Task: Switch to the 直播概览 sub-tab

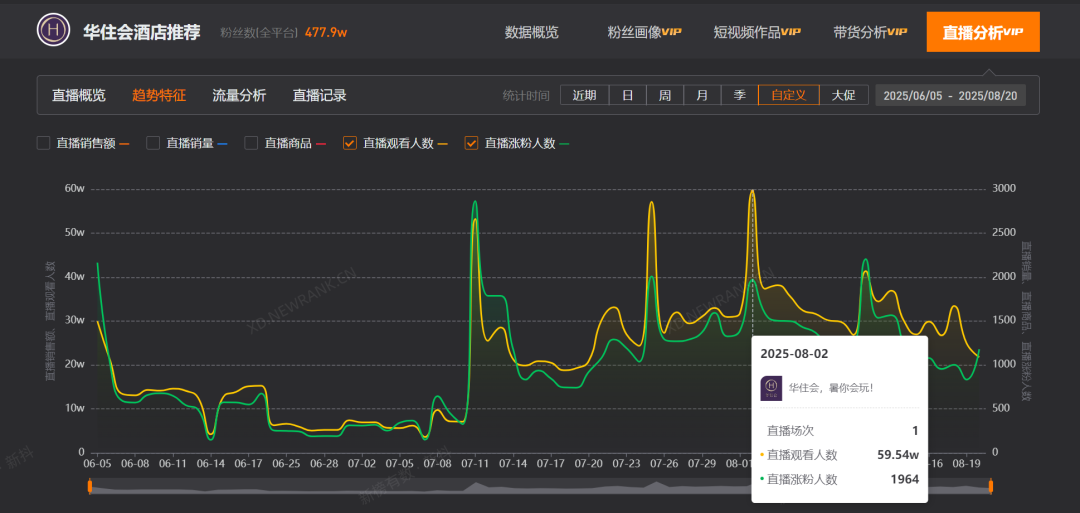Action: pyautogui.click(x=79, y=96)
